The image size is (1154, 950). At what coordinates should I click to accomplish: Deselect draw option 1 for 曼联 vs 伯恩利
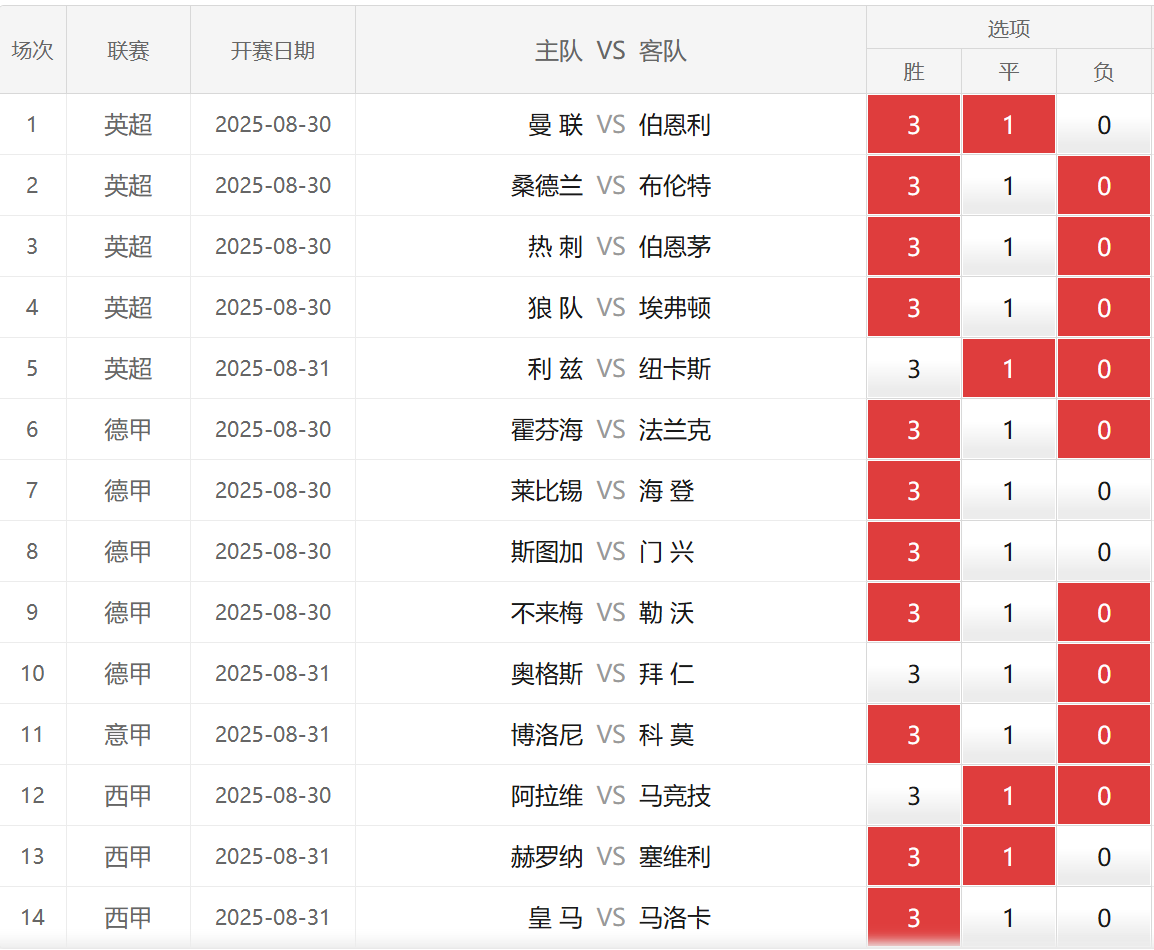[1008, 124]
